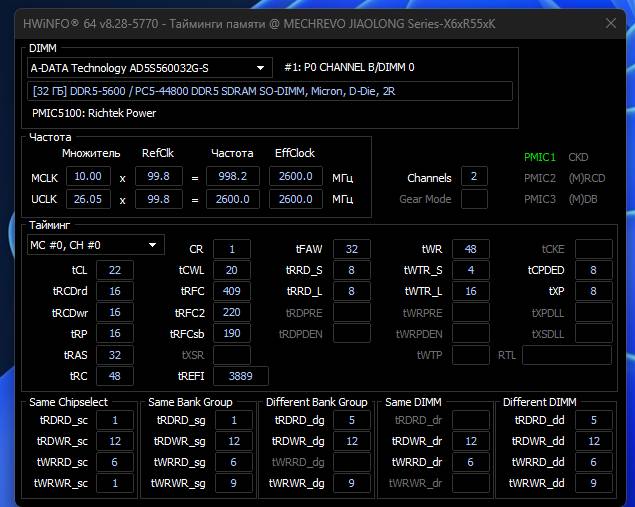
Task: Click the empty Gear Mode box
Action: pyautogui.click(x=473, y=199)
